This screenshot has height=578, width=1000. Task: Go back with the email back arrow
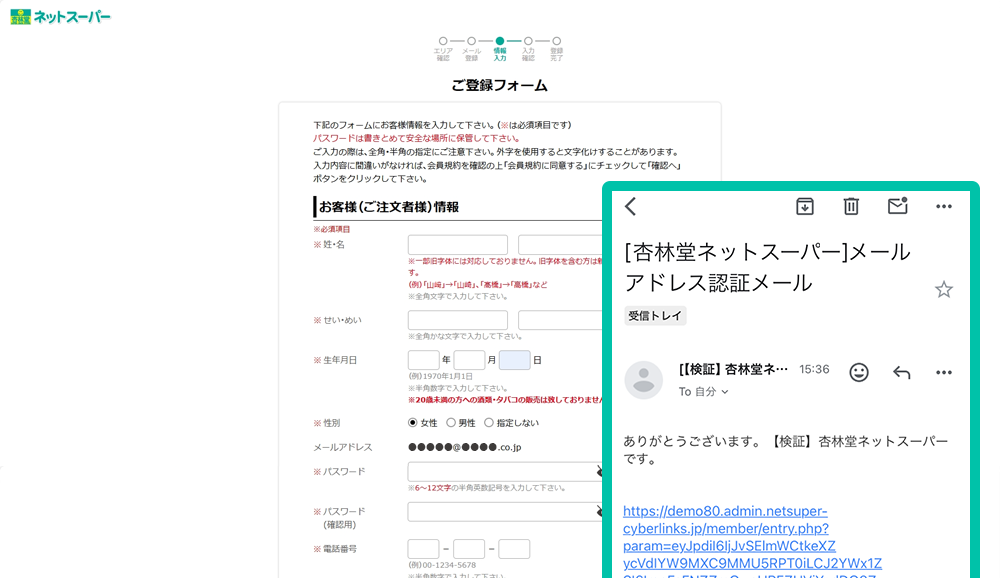pyautogui.click(x=631, y=206)
